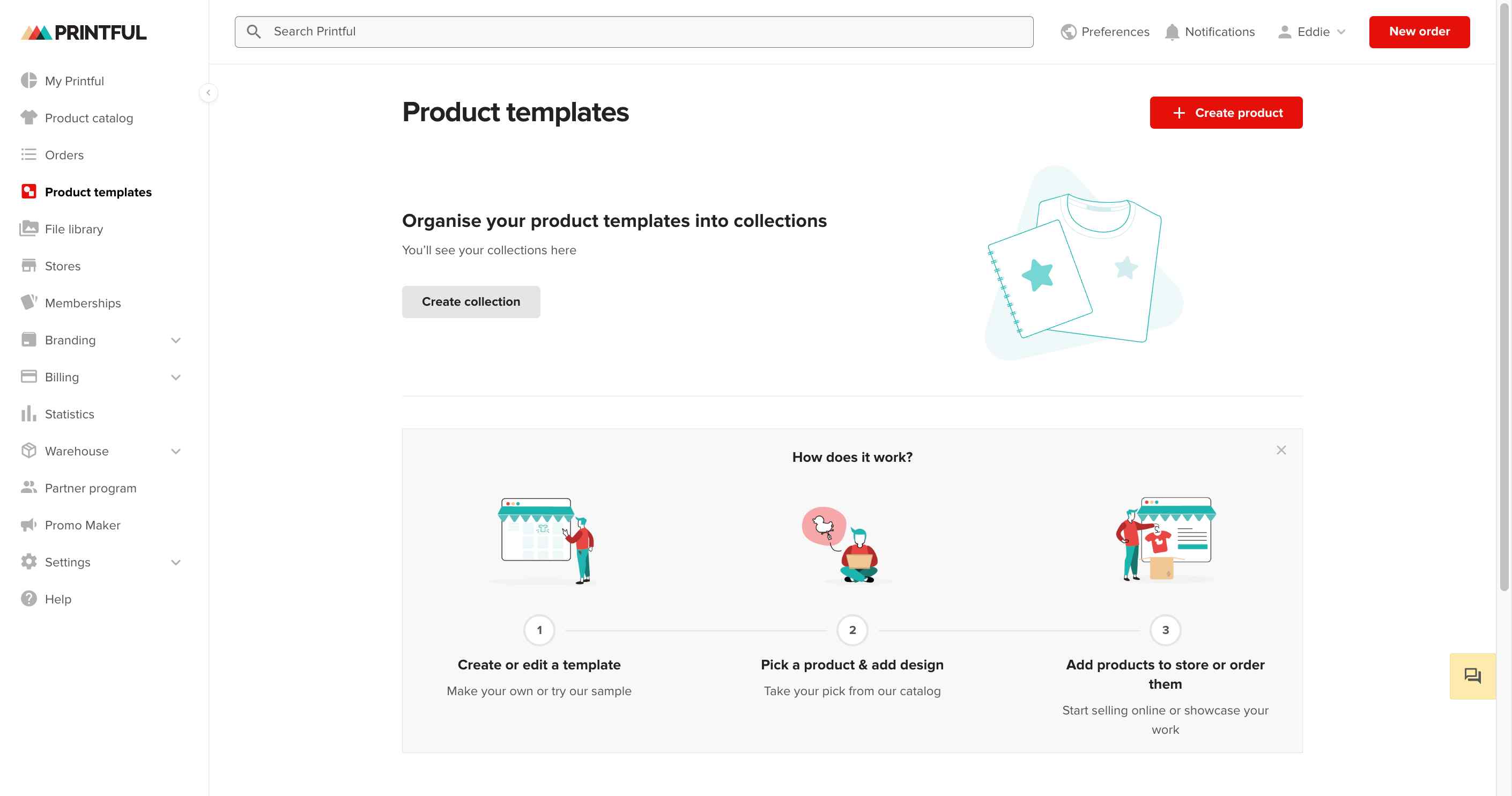Click the Printful logo

coord(84,32)
